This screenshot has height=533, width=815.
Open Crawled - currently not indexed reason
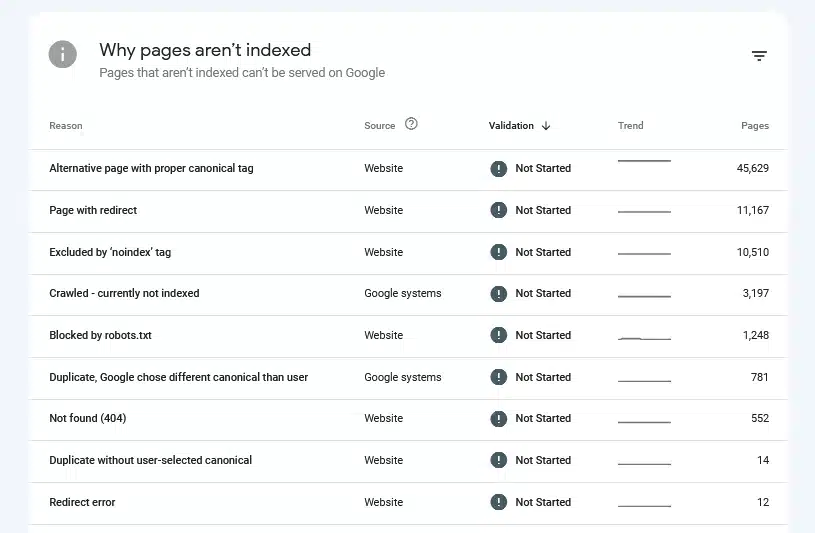(x=124, y=293)
